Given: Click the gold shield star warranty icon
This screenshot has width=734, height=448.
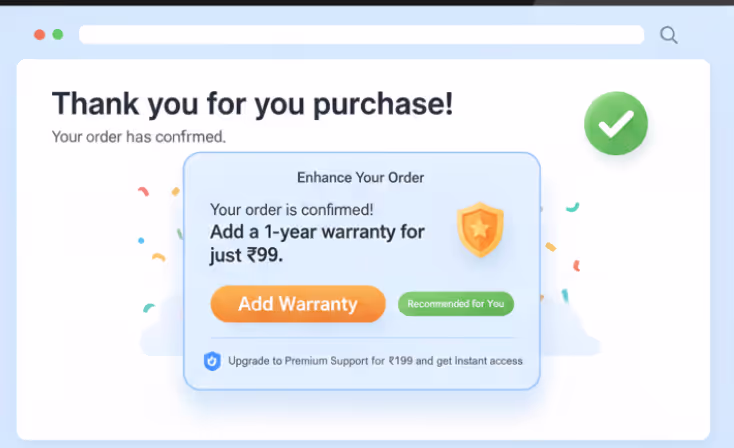Looking at the screenshot, I should 480,229.
